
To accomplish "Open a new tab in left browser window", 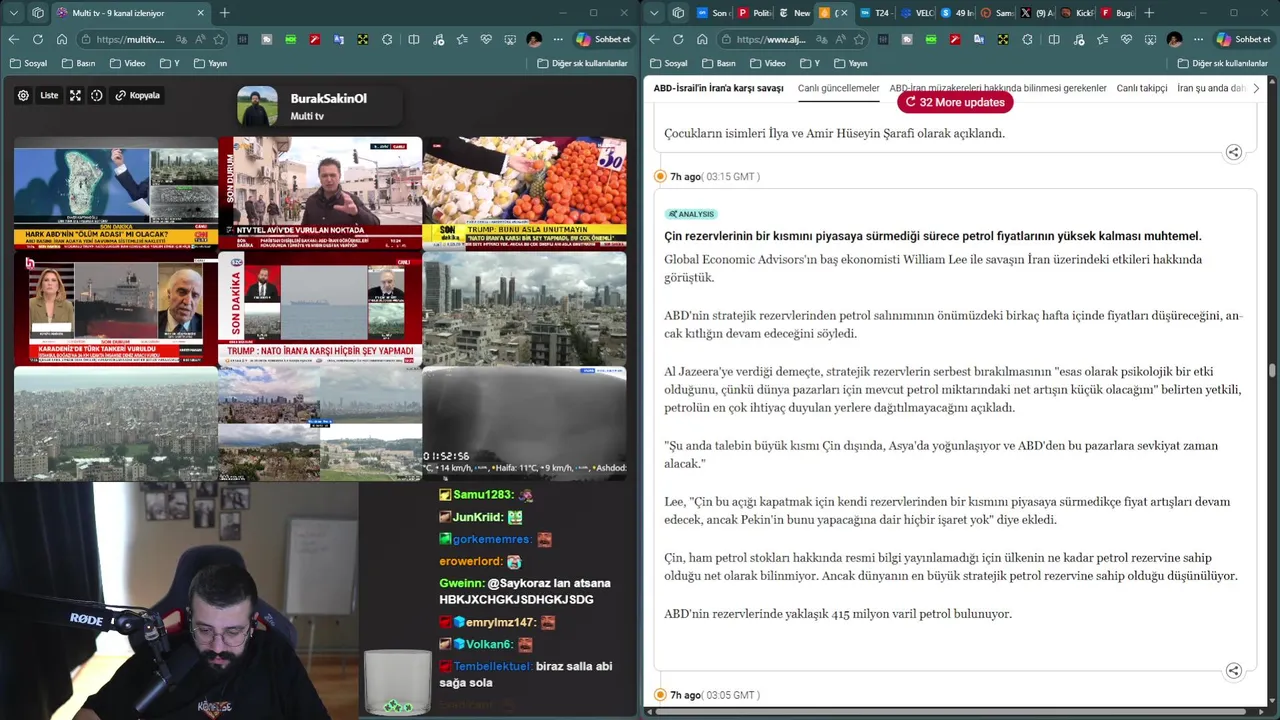I will click(224, 13).
